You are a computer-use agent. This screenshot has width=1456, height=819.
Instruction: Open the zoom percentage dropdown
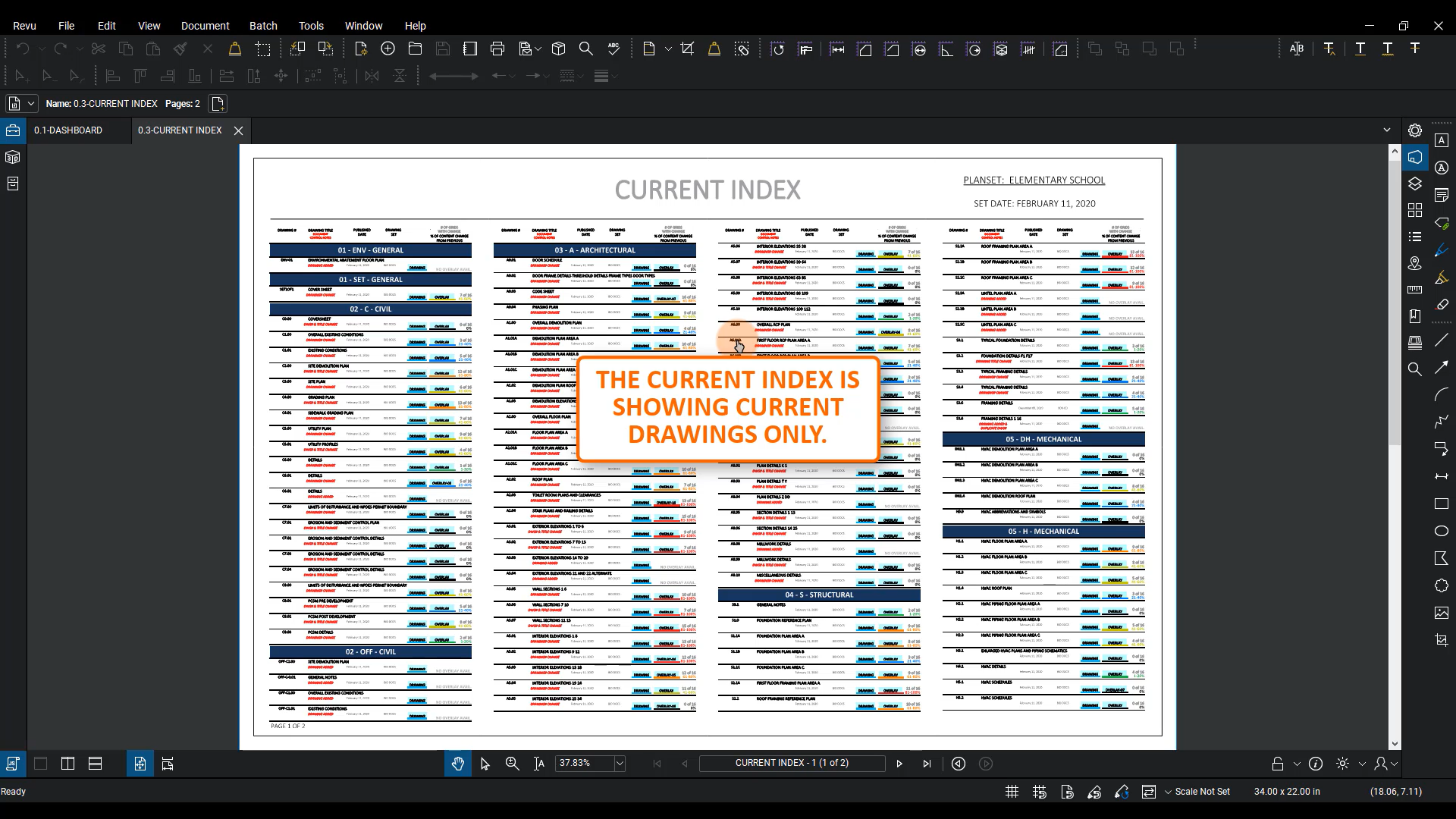click(620, 764)
